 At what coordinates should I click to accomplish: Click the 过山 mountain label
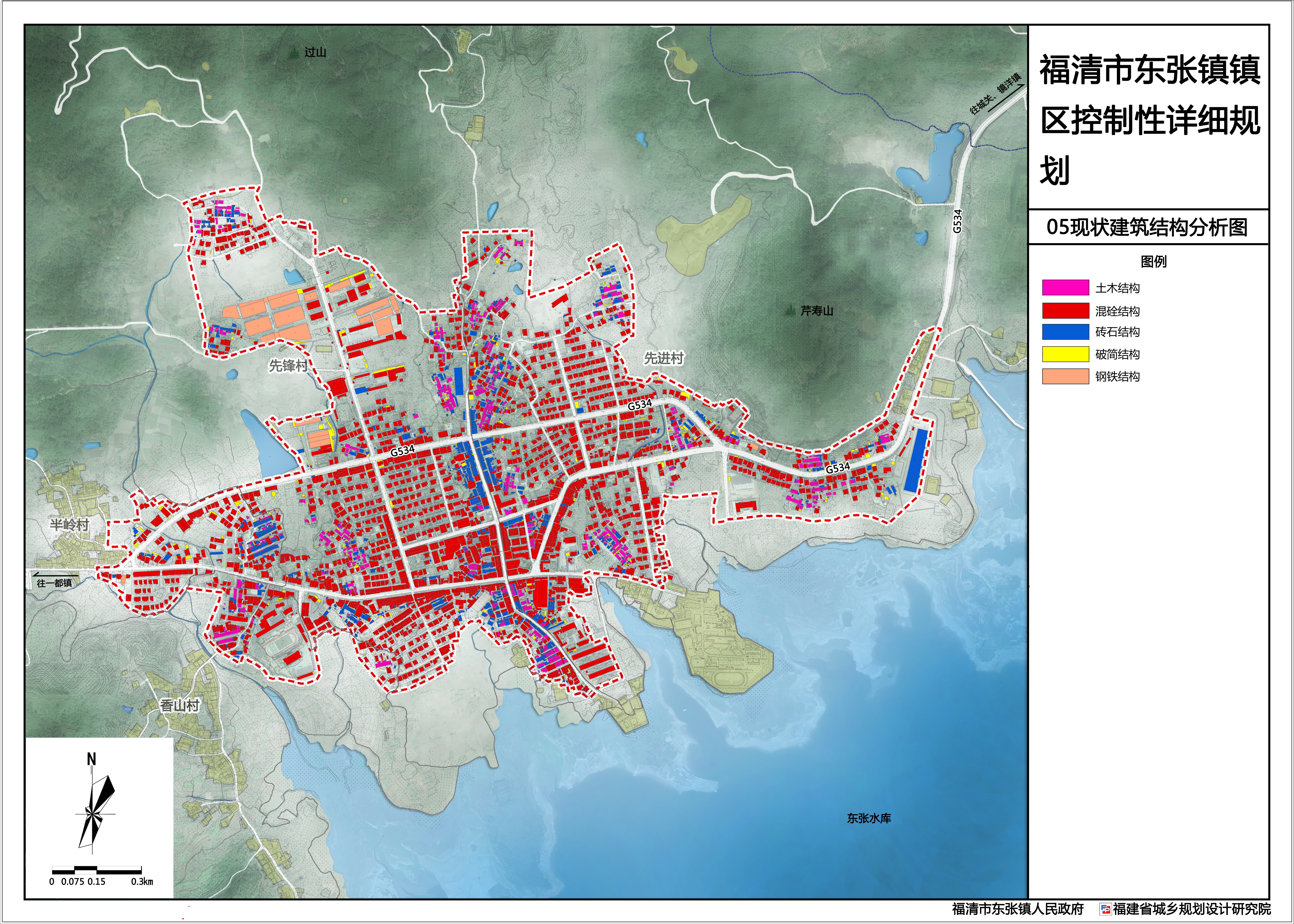coord(315,52)
